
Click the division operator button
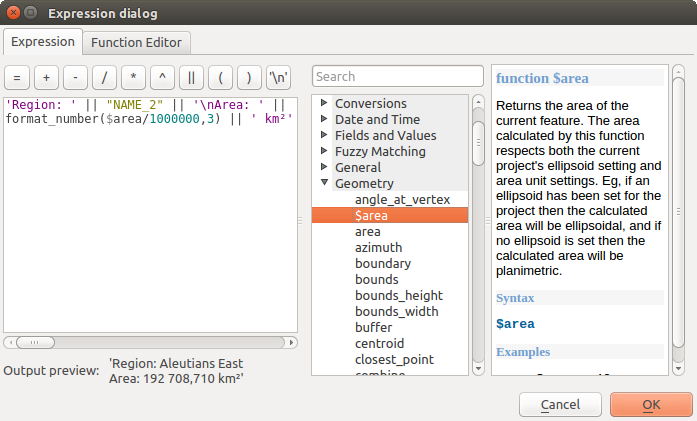(x=104, y=77)
